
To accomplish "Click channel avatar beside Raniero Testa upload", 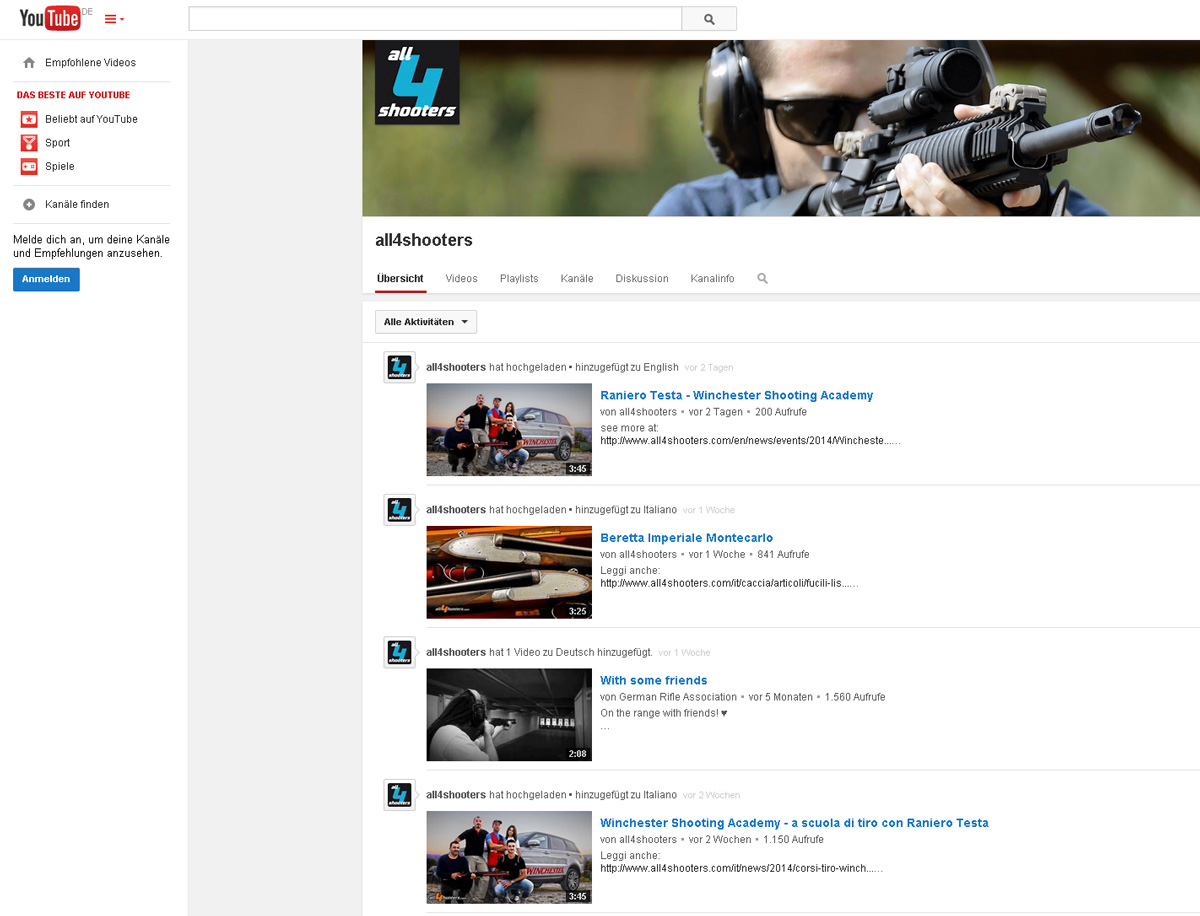I will pyautogui.click(x=400, y=368).
